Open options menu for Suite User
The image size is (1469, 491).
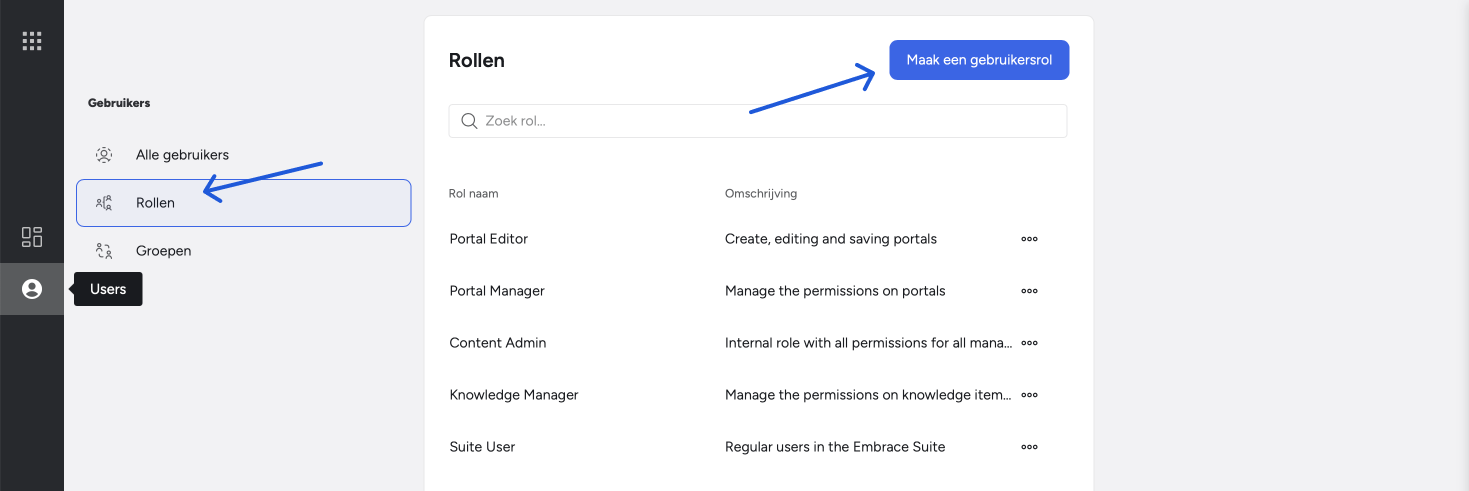[1029, 447]
